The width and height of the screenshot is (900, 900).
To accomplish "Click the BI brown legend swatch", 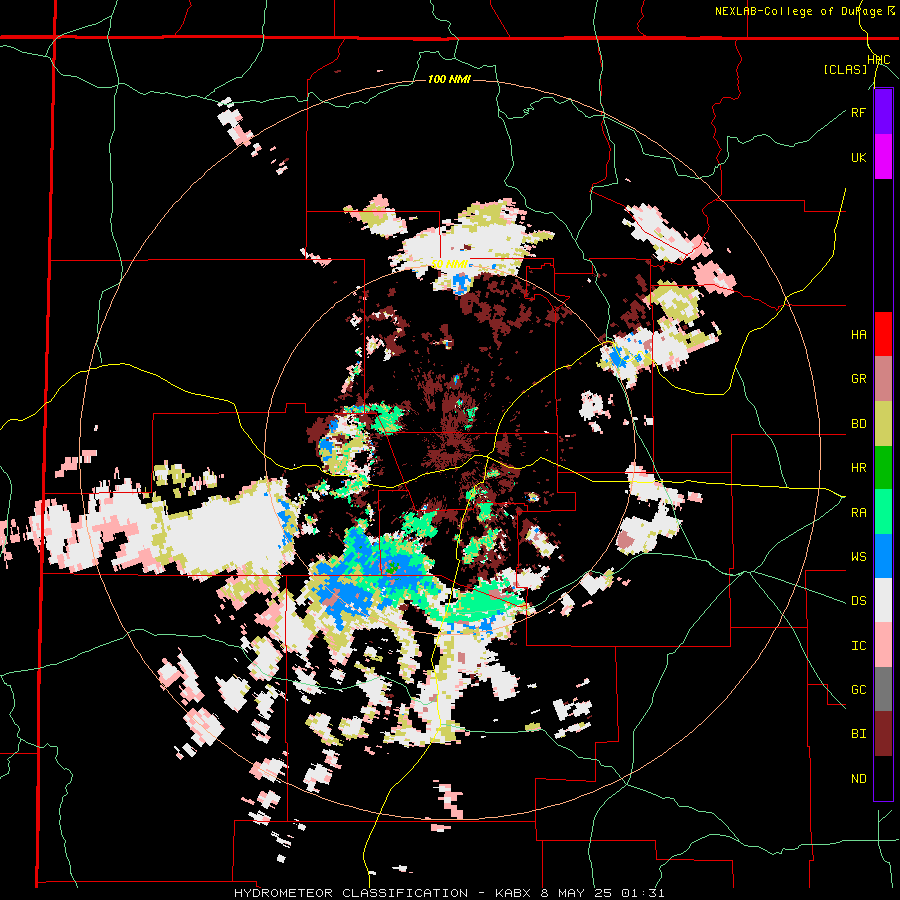I will (883, 734).
